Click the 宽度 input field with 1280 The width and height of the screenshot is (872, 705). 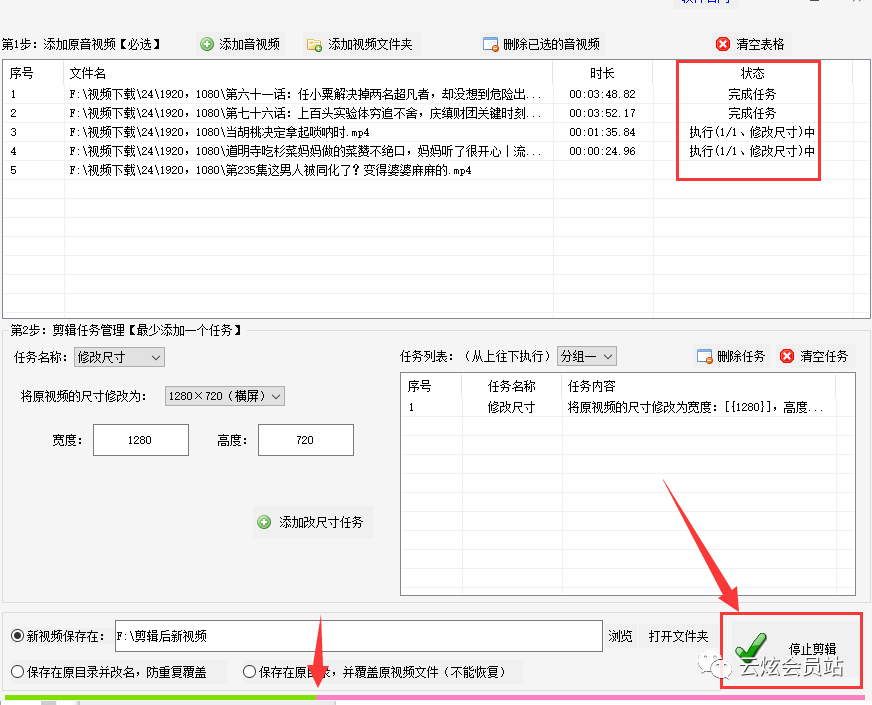[x=141, y=440]
